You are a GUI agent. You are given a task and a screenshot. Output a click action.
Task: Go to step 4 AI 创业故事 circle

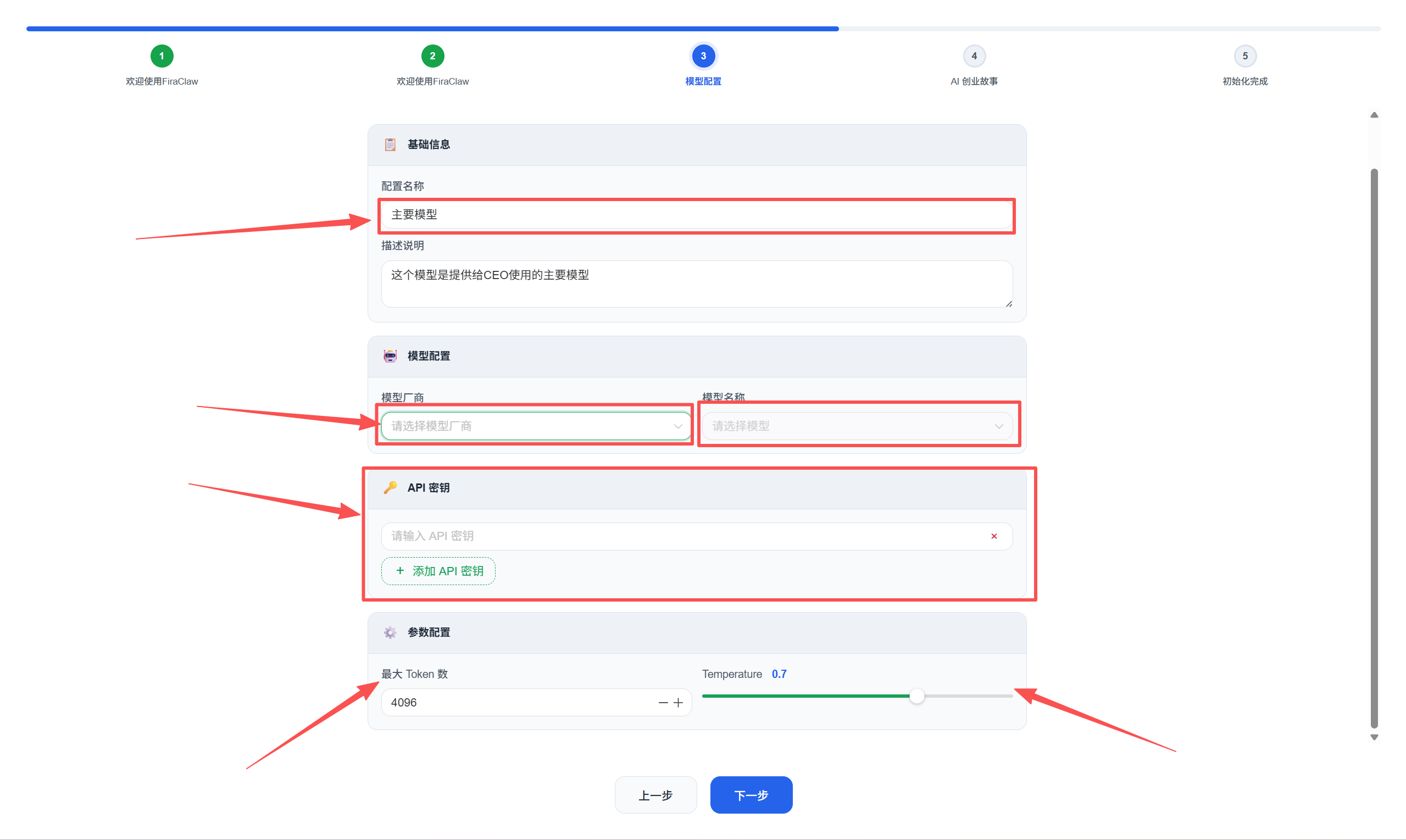(974, 56)
